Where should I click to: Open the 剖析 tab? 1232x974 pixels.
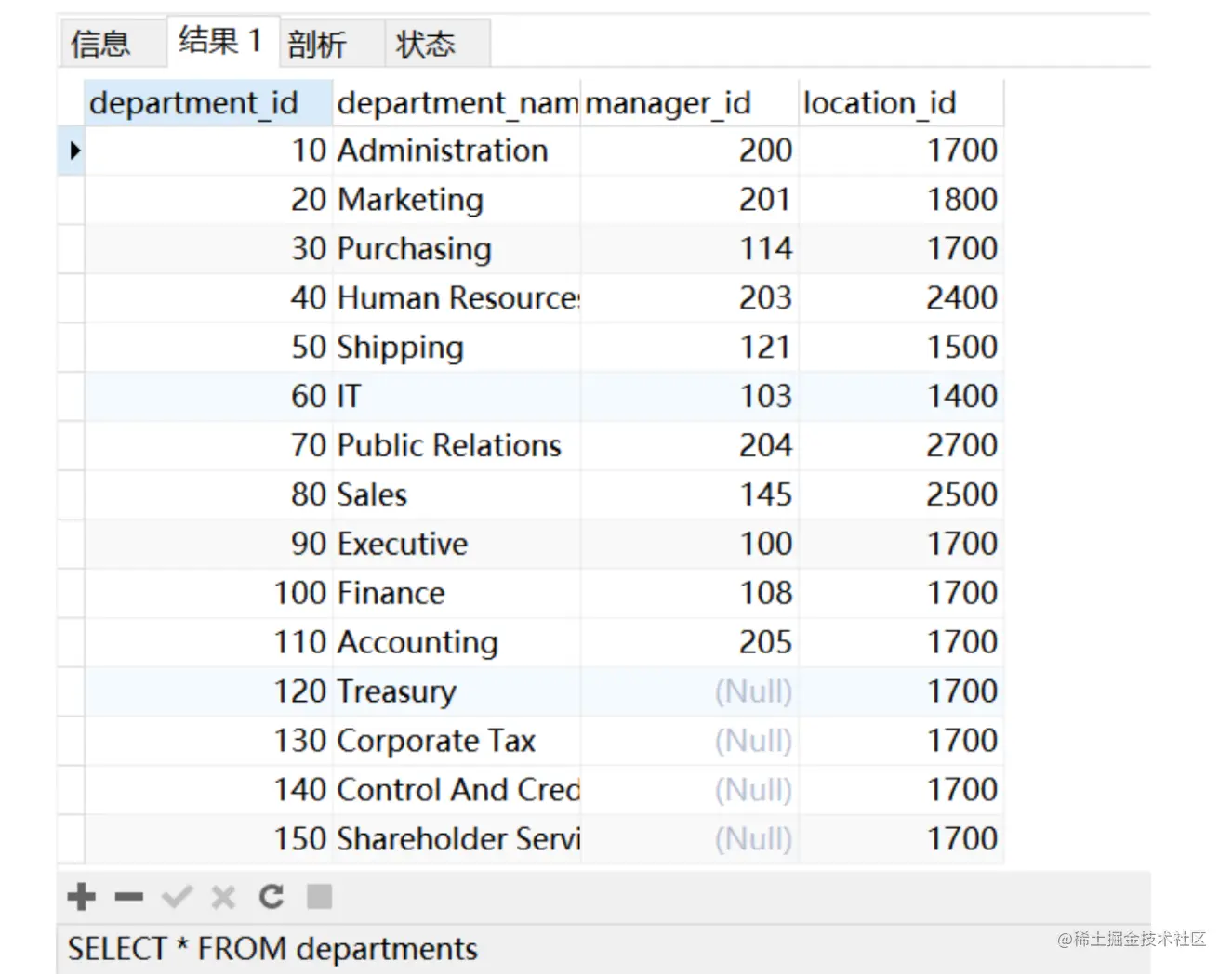[x=317, y=44]
